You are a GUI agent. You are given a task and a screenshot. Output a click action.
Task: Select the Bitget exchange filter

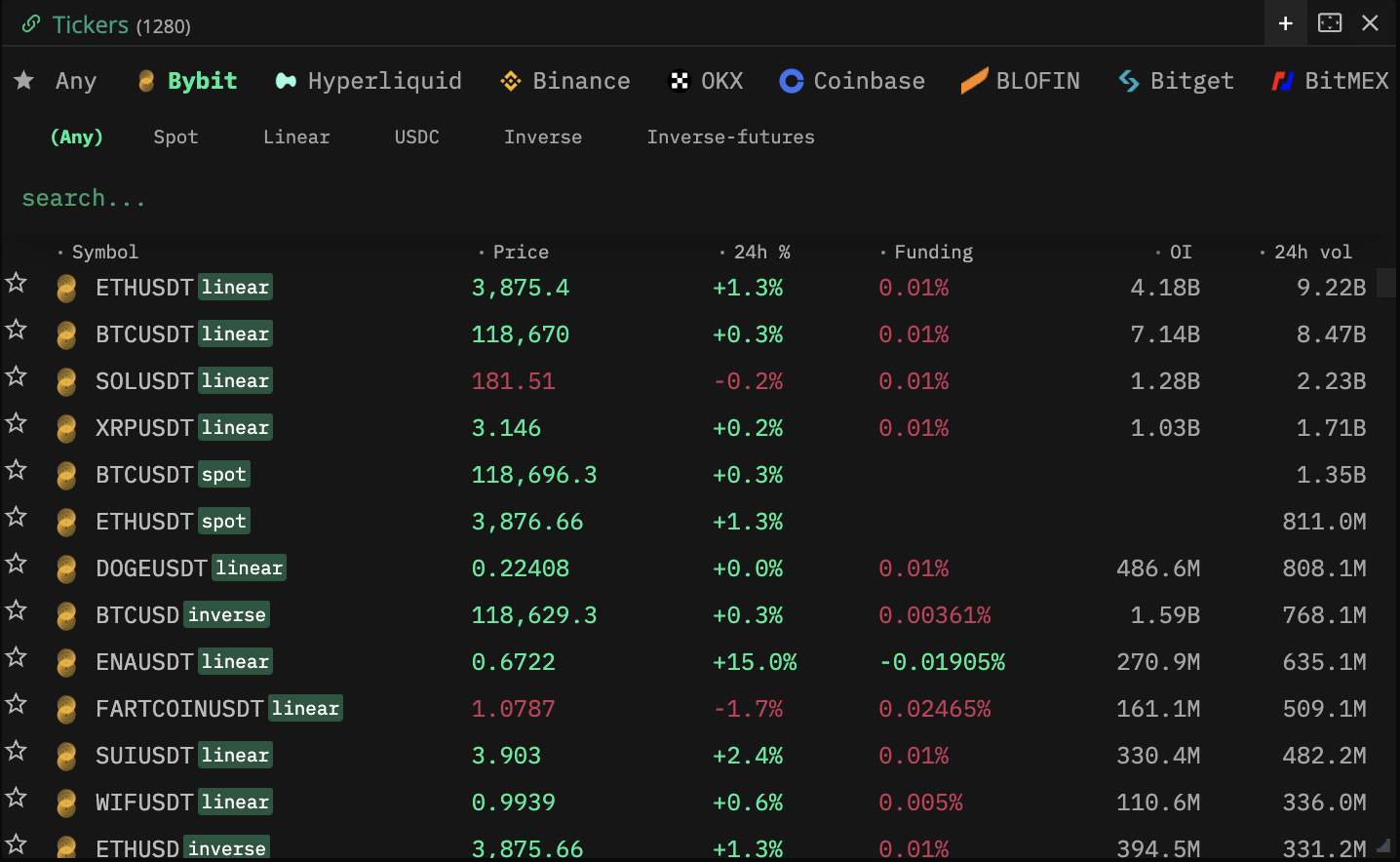point(1176,81)
